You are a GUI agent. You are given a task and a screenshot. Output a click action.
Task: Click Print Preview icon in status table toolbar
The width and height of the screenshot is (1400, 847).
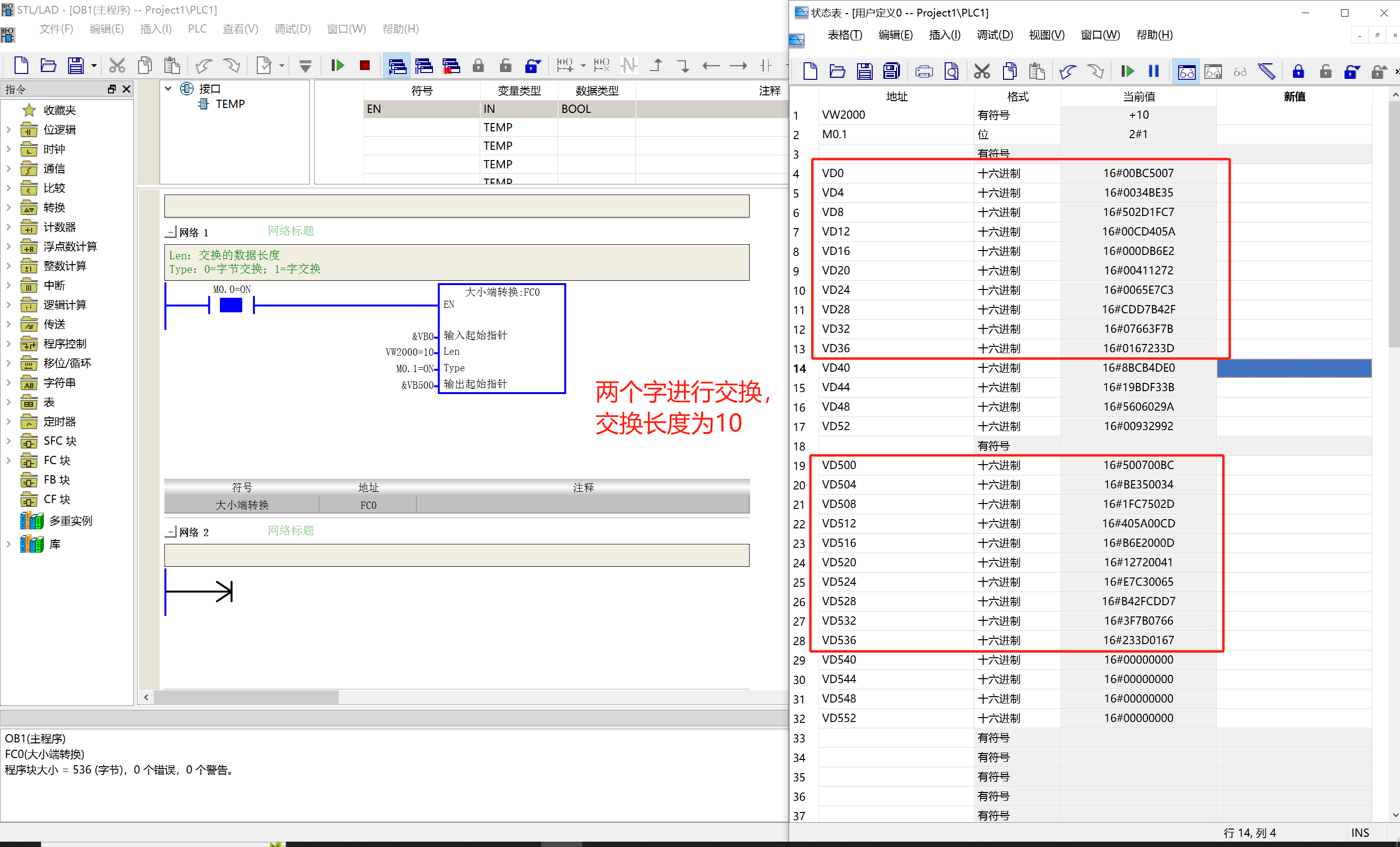pos(951,72)
